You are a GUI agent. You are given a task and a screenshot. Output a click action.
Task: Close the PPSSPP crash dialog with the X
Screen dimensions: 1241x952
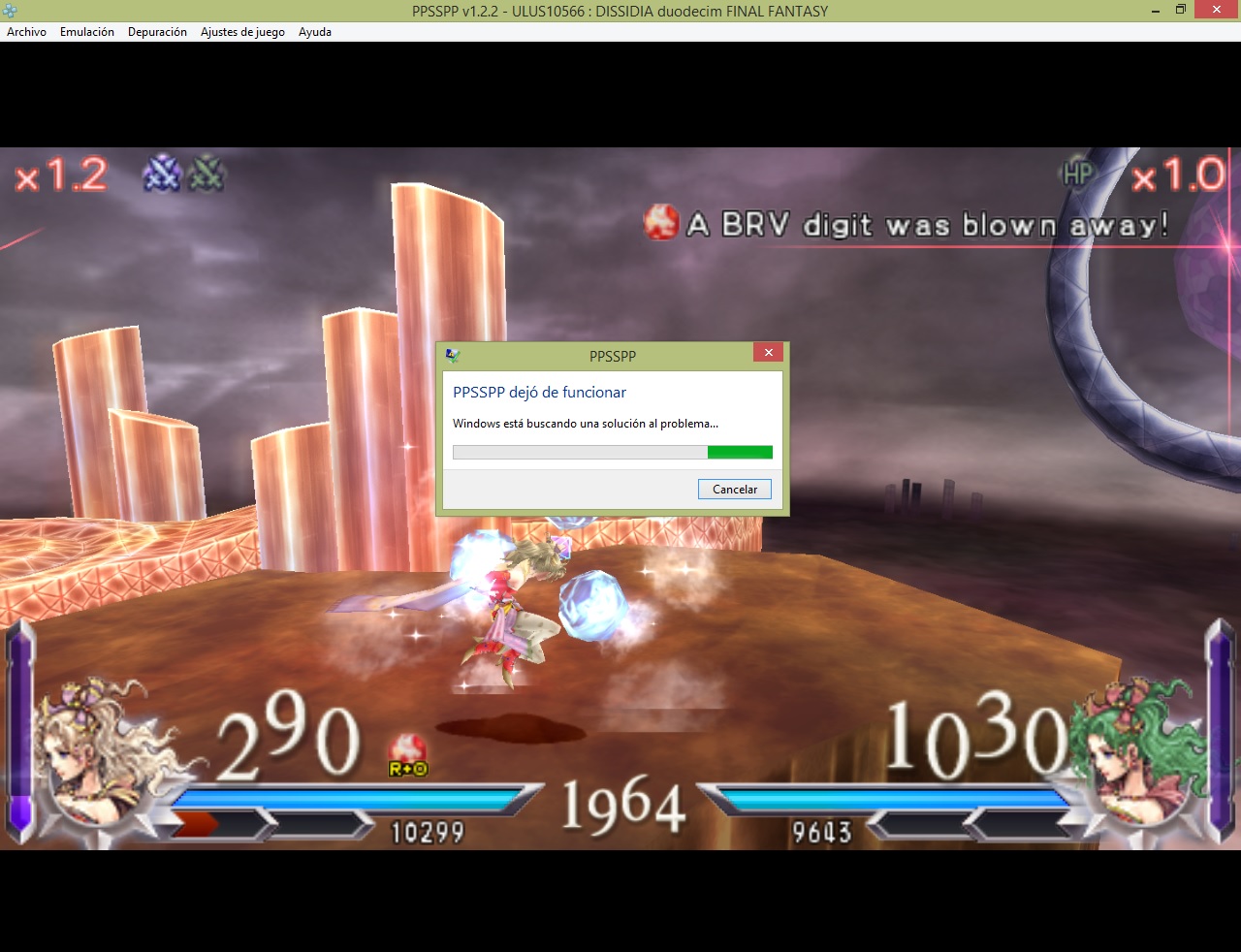[768, 353]
